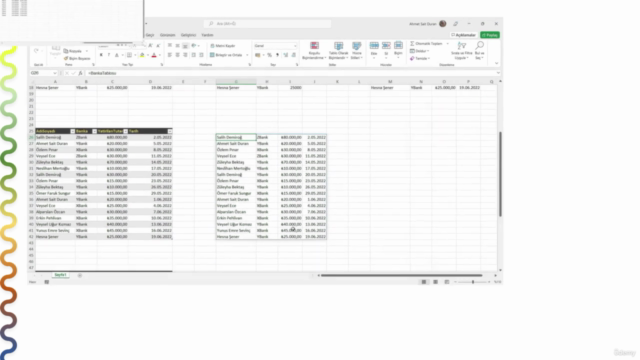Click the macro record icon in status bar
The width and height of the screenshot is (640, 360).
coord(47,282)
